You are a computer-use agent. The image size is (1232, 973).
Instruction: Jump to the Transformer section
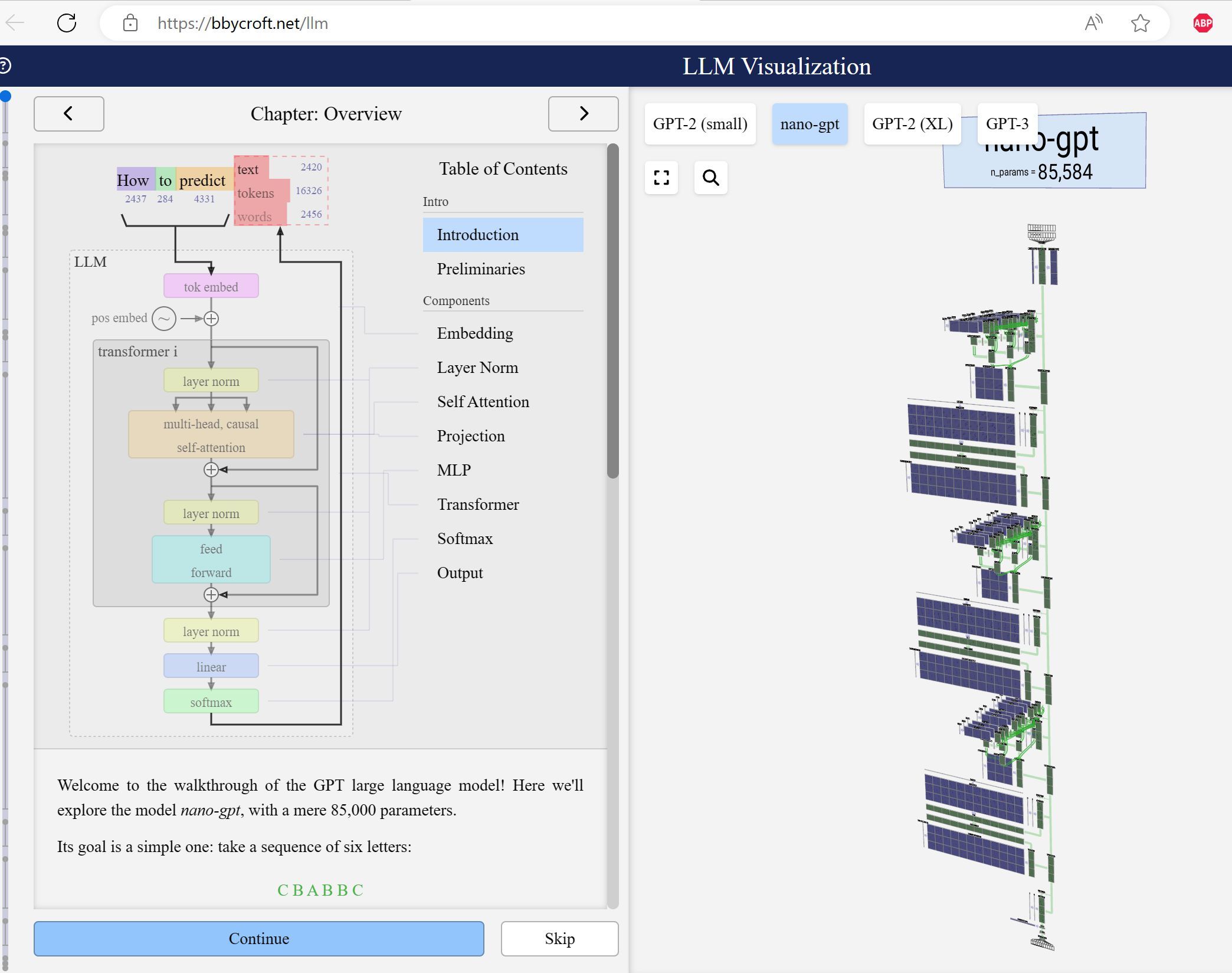(503, 504)
